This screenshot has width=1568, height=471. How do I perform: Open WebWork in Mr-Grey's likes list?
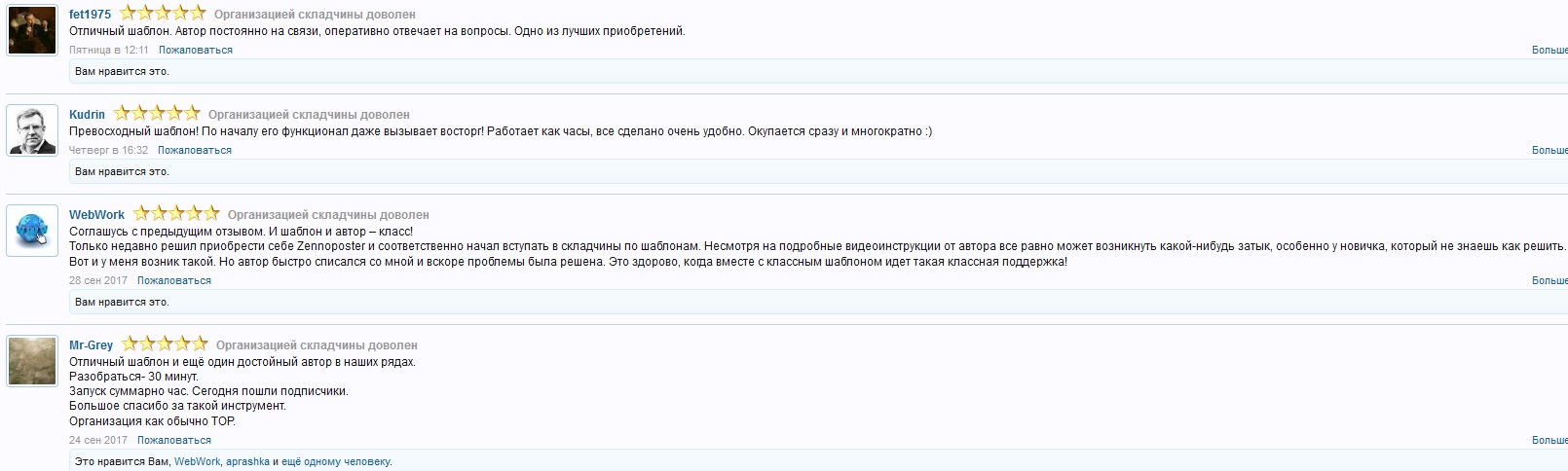197,461
